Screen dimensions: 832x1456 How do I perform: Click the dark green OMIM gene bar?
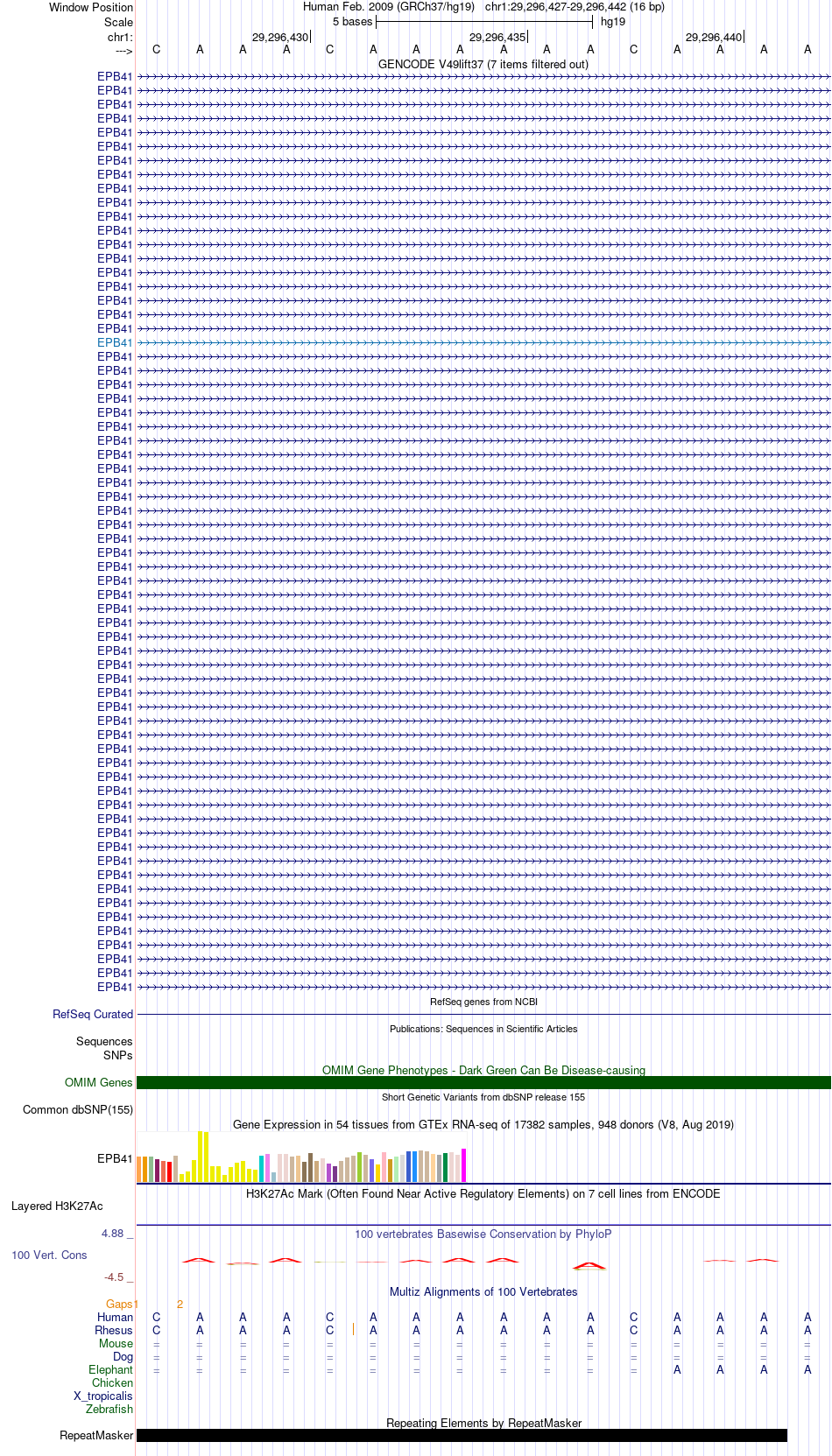click(x=483, y=1082)
